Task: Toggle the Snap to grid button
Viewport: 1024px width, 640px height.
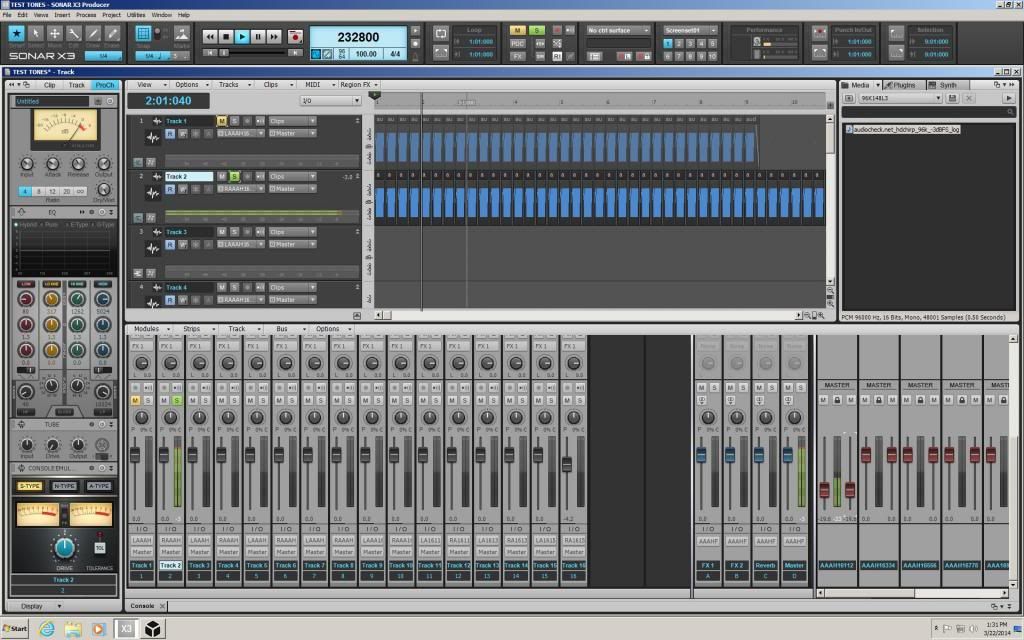Action: [x=143, y=33]
